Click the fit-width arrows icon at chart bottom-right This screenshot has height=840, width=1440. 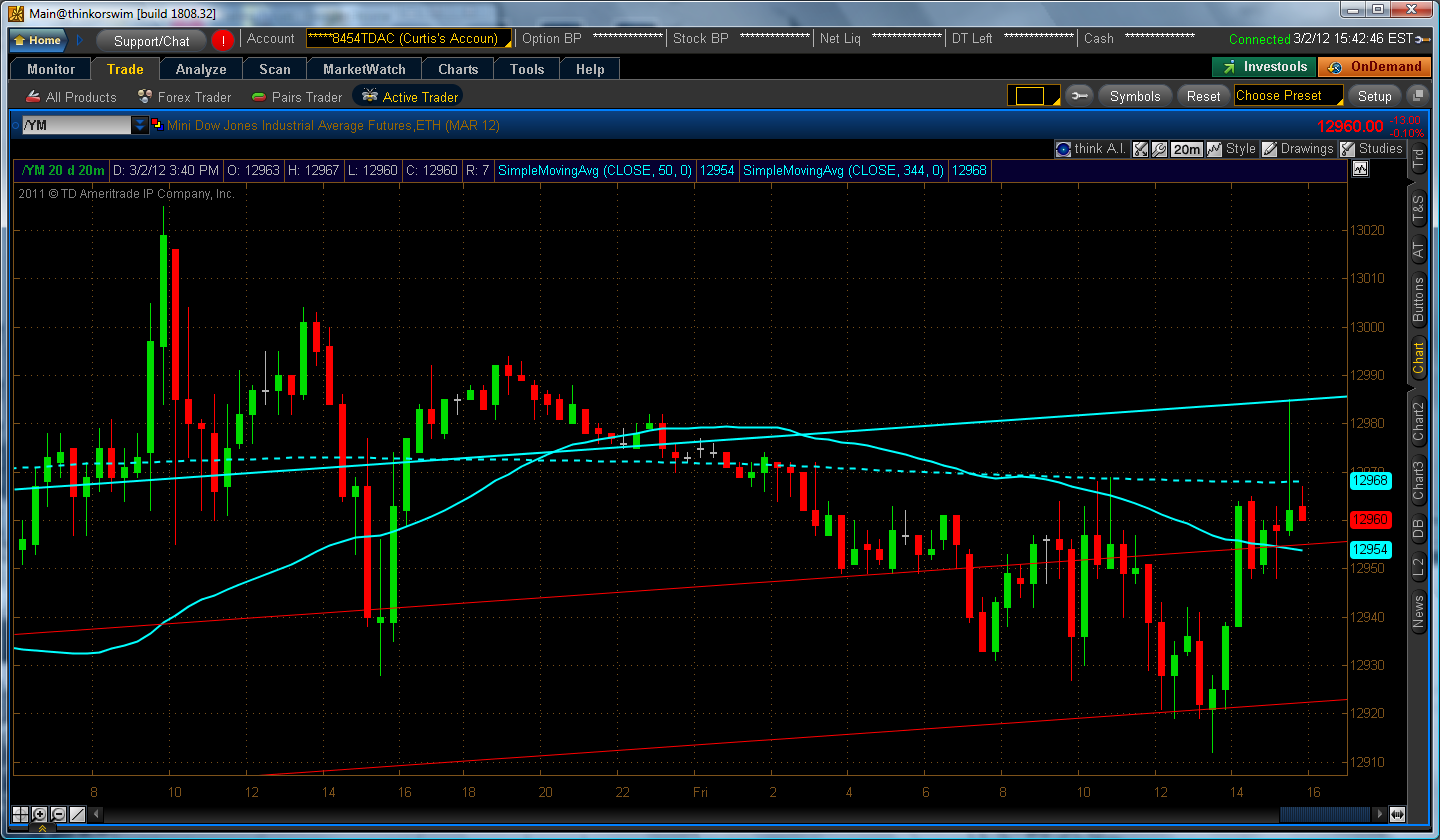pos(1397,814)
